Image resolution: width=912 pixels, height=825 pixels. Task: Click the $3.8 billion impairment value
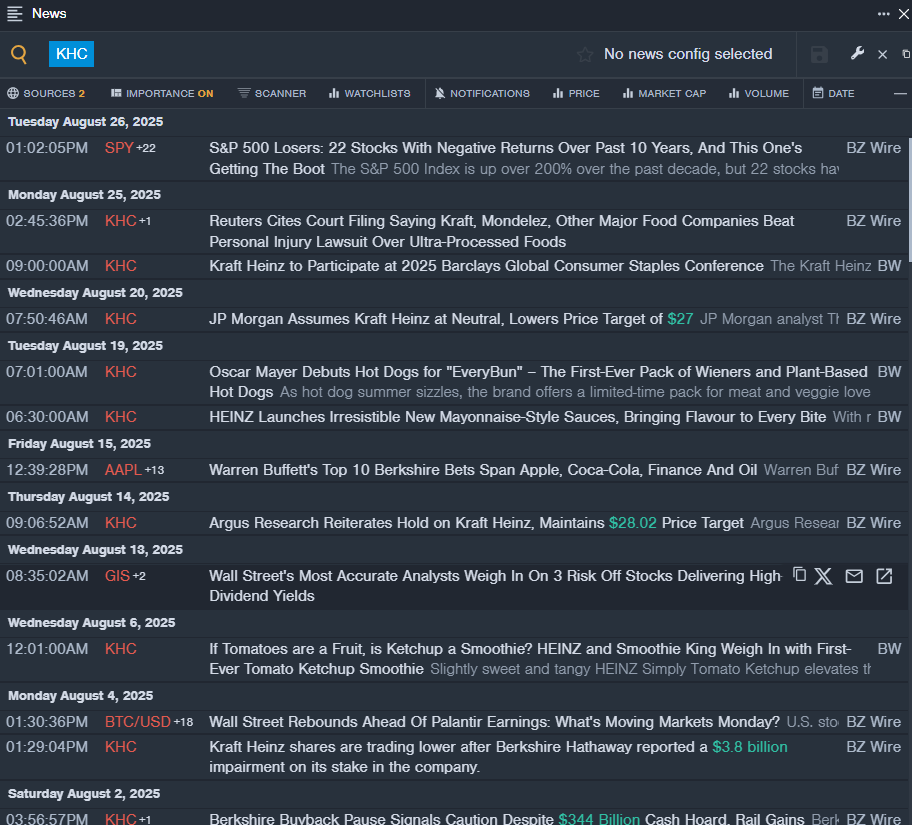point(750,746)
